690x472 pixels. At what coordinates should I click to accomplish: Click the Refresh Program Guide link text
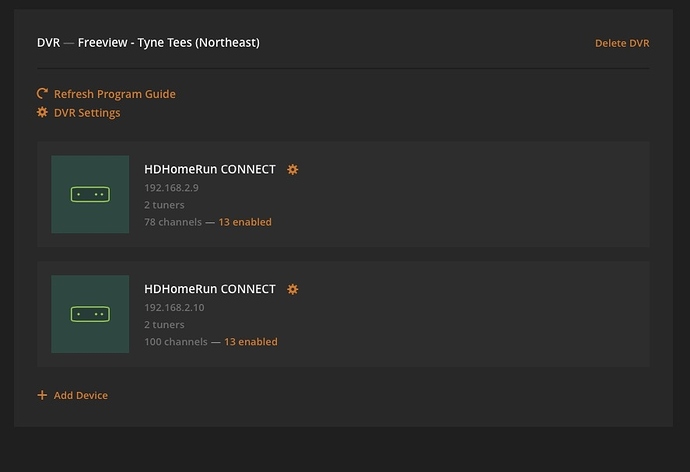click(114, 94)
